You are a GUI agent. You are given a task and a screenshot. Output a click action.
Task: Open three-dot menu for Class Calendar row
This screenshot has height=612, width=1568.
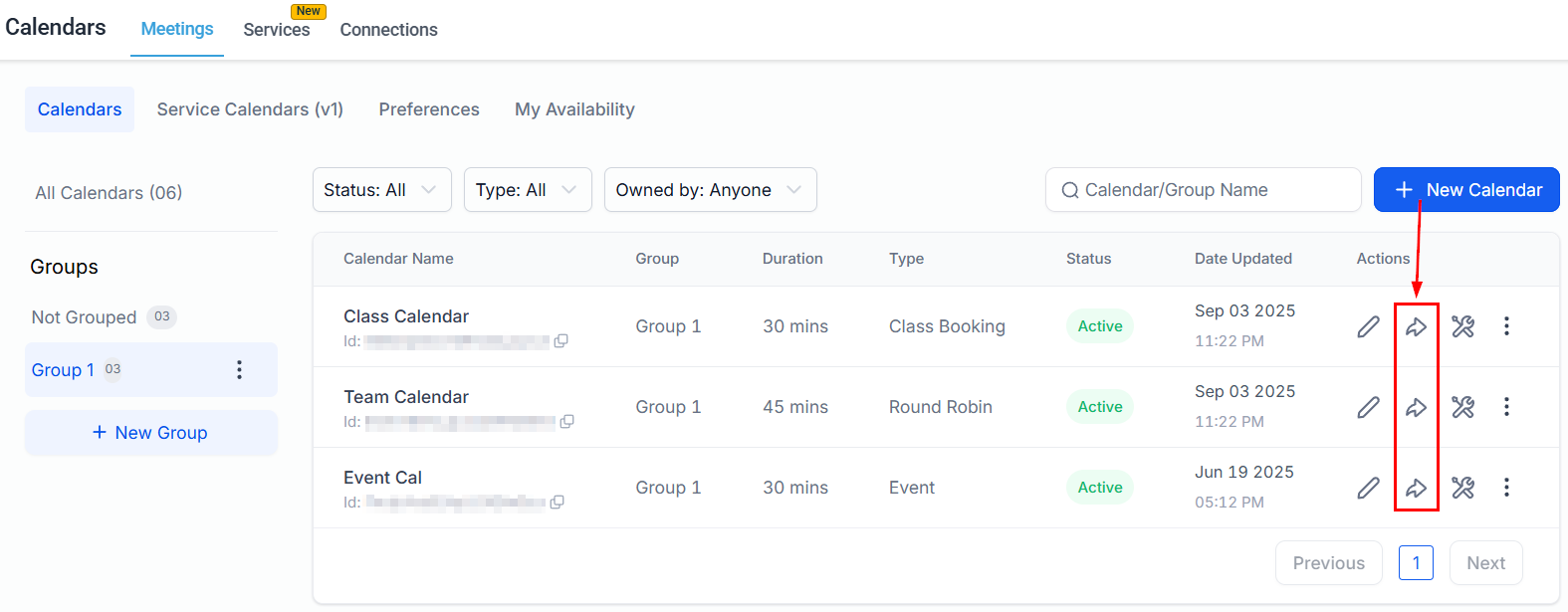(x=1506, y=326)
